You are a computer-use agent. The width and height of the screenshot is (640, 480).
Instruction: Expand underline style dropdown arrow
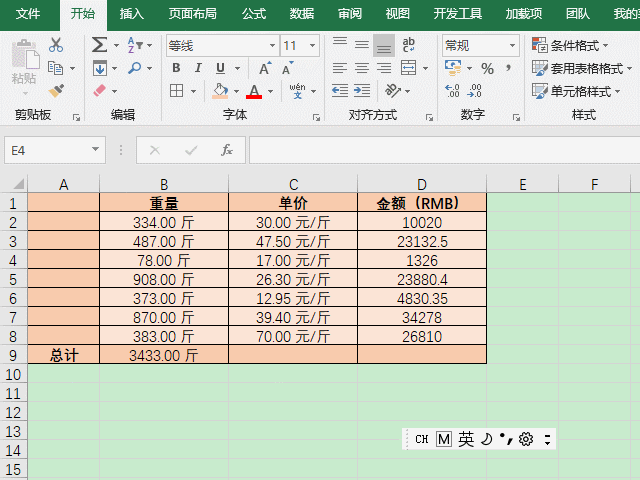coord(238,68)
